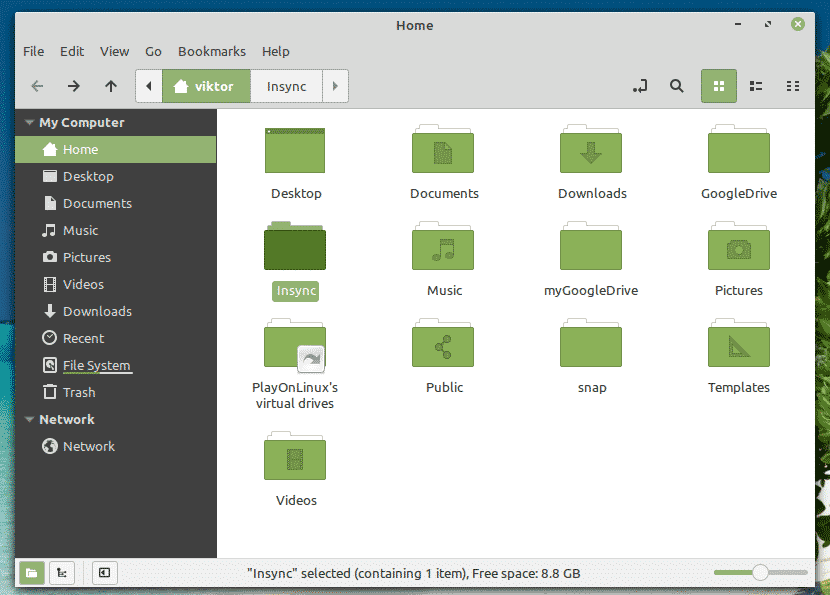Go back using the left arrow button

coord(37,86)
